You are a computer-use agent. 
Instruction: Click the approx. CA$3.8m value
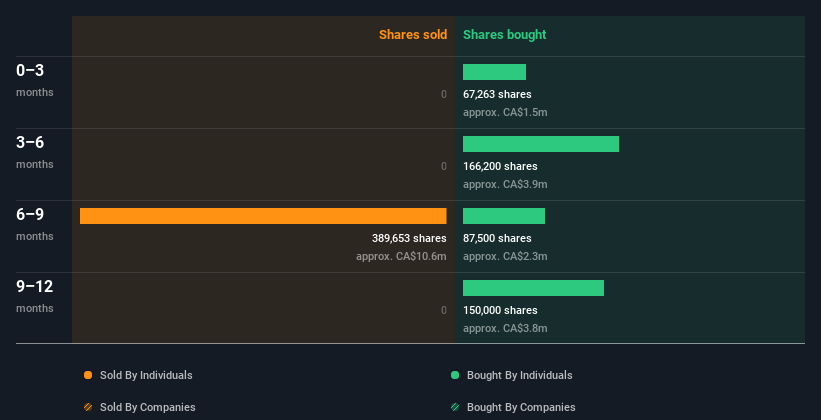point(505,328)
